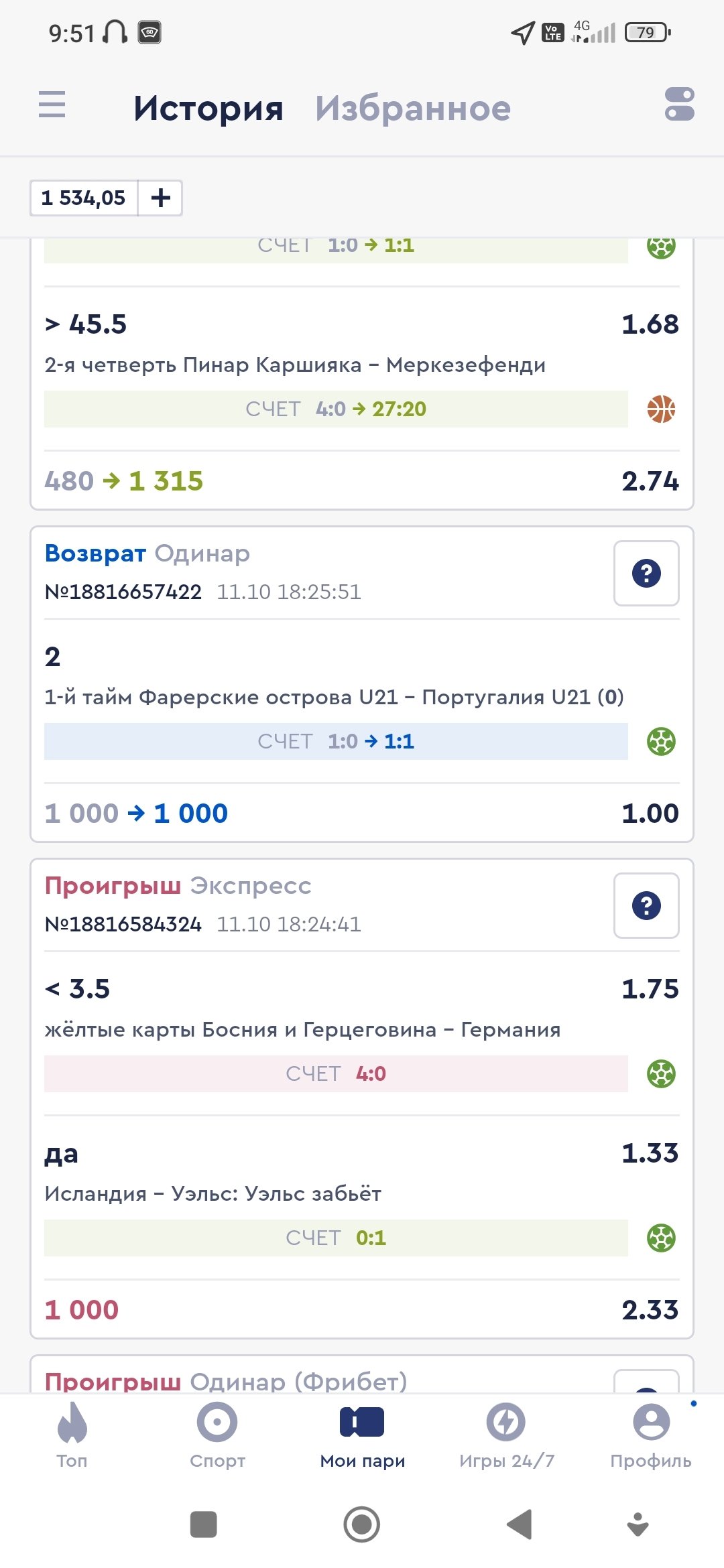
Task: Tap football icon for Босния и Герцеговина match
Action: click(661, 1073)
